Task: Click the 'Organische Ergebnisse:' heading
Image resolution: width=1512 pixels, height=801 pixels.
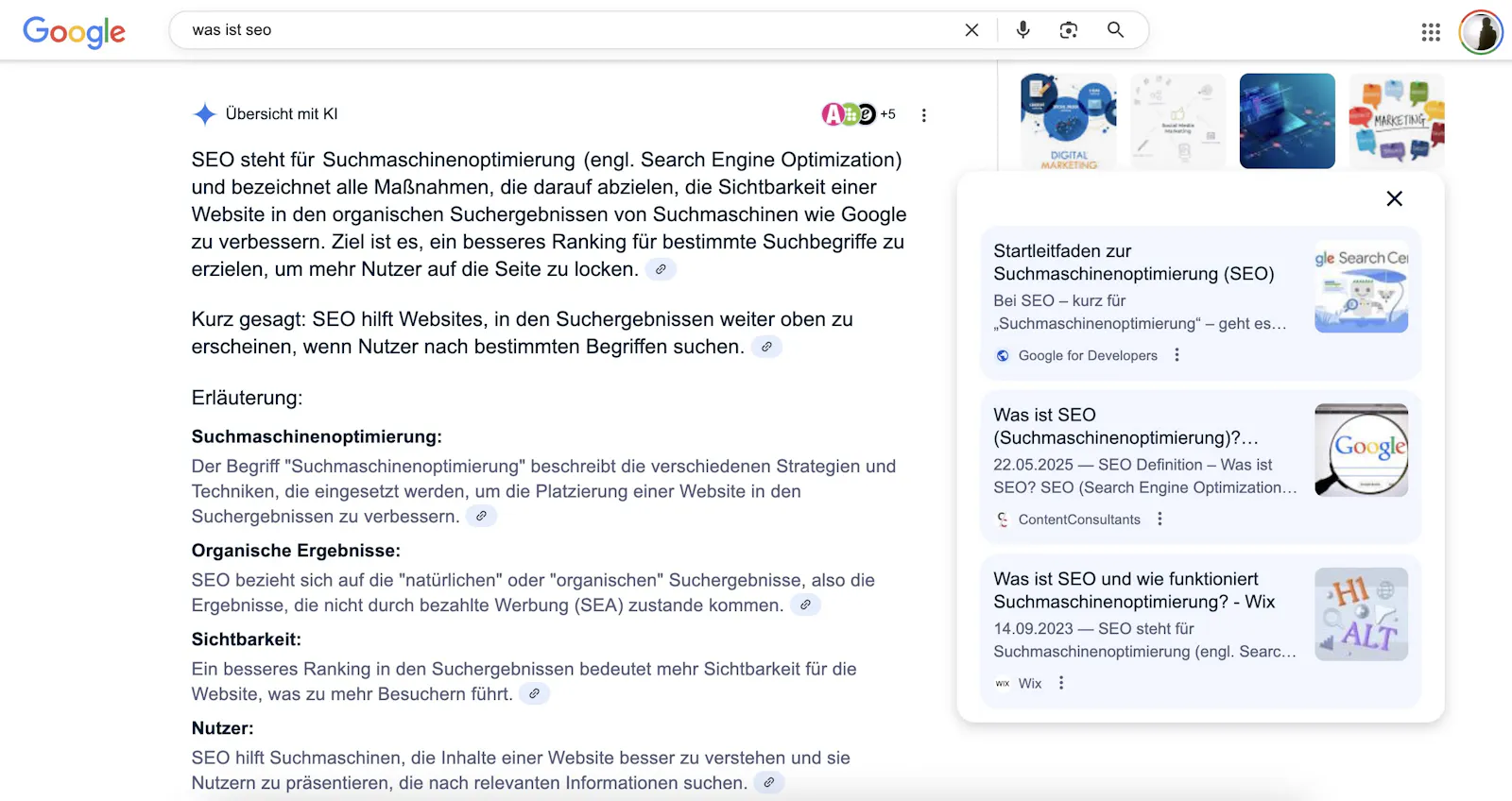Action: pos(296,551)
